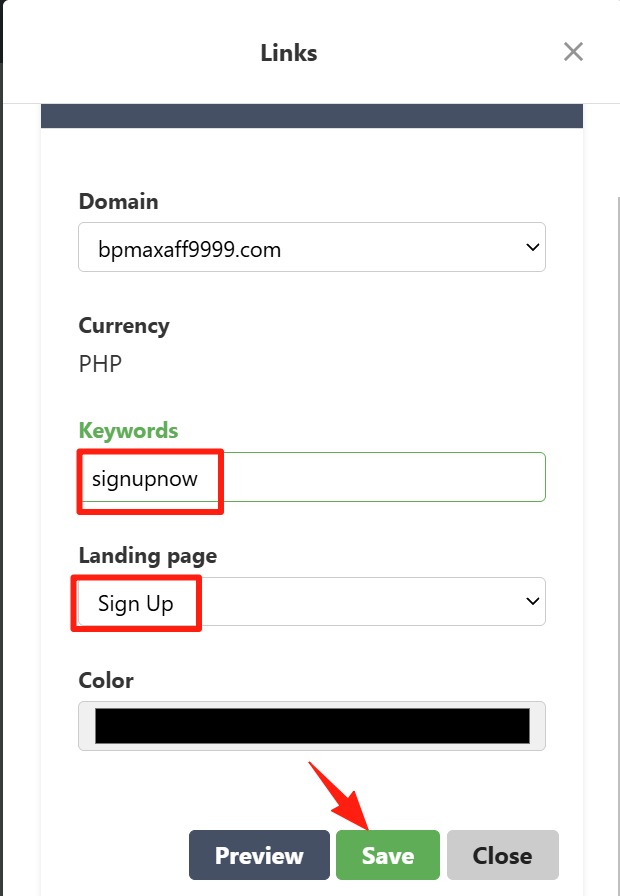Click the Color field label
The width and height of the screenshot is (620, 896).
106,681
